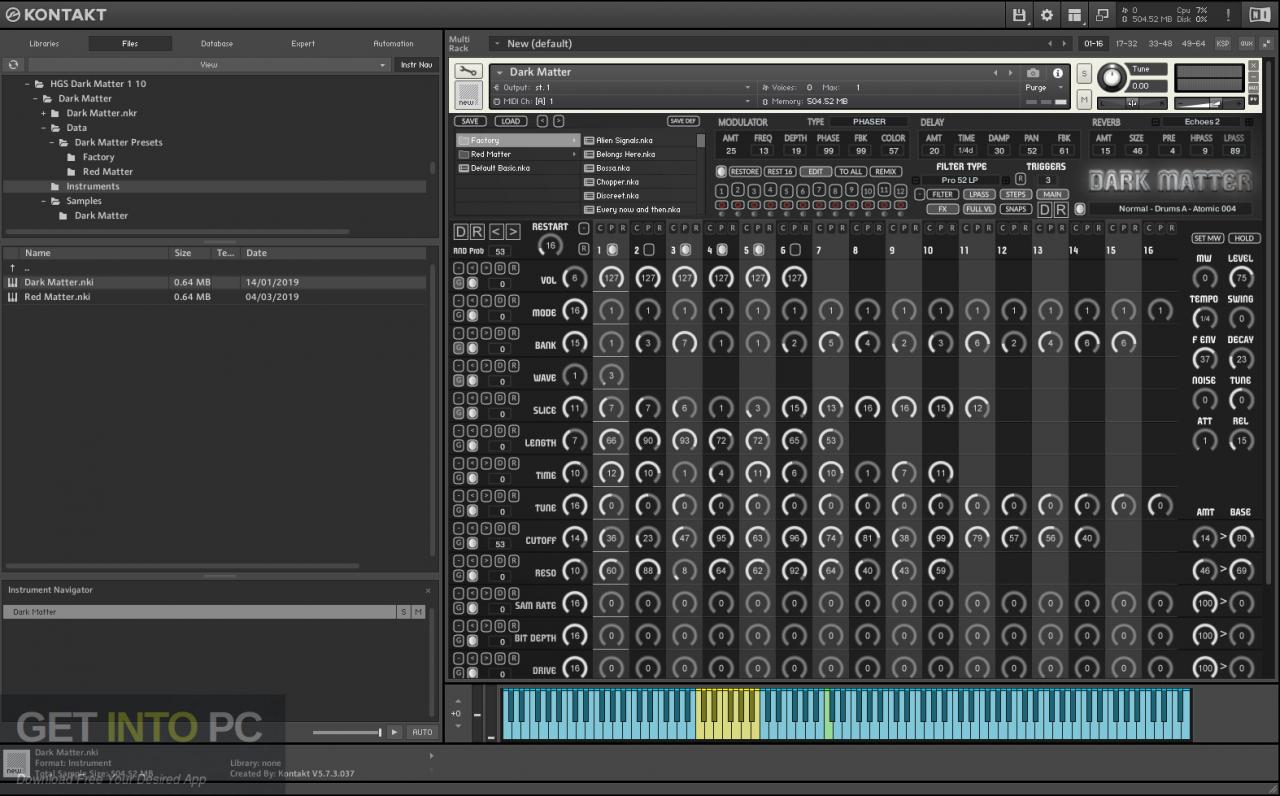
Task: Click the SET MW button
Action: point(1207,239)
